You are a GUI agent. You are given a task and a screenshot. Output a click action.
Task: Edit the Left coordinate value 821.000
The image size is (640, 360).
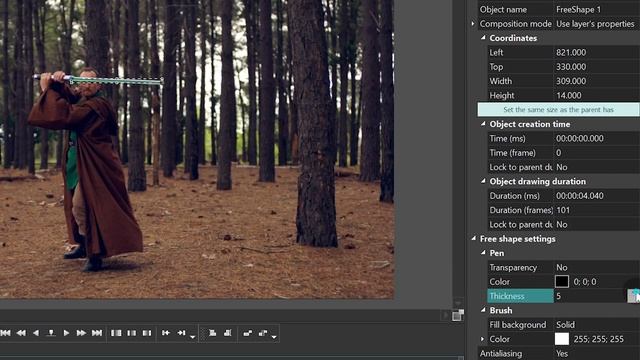tap(596, 52)
